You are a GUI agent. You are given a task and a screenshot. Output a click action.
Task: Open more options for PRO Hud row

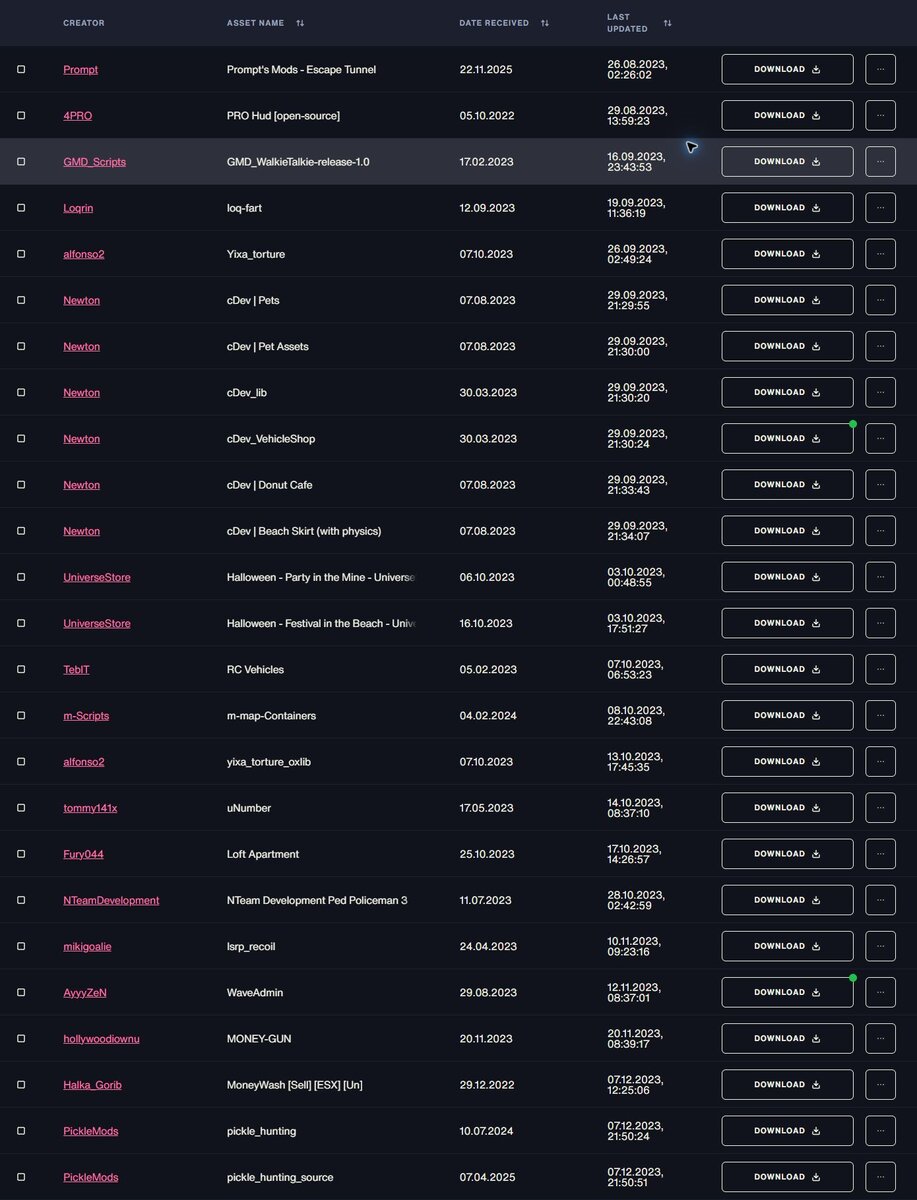click(x=880, y=115)
